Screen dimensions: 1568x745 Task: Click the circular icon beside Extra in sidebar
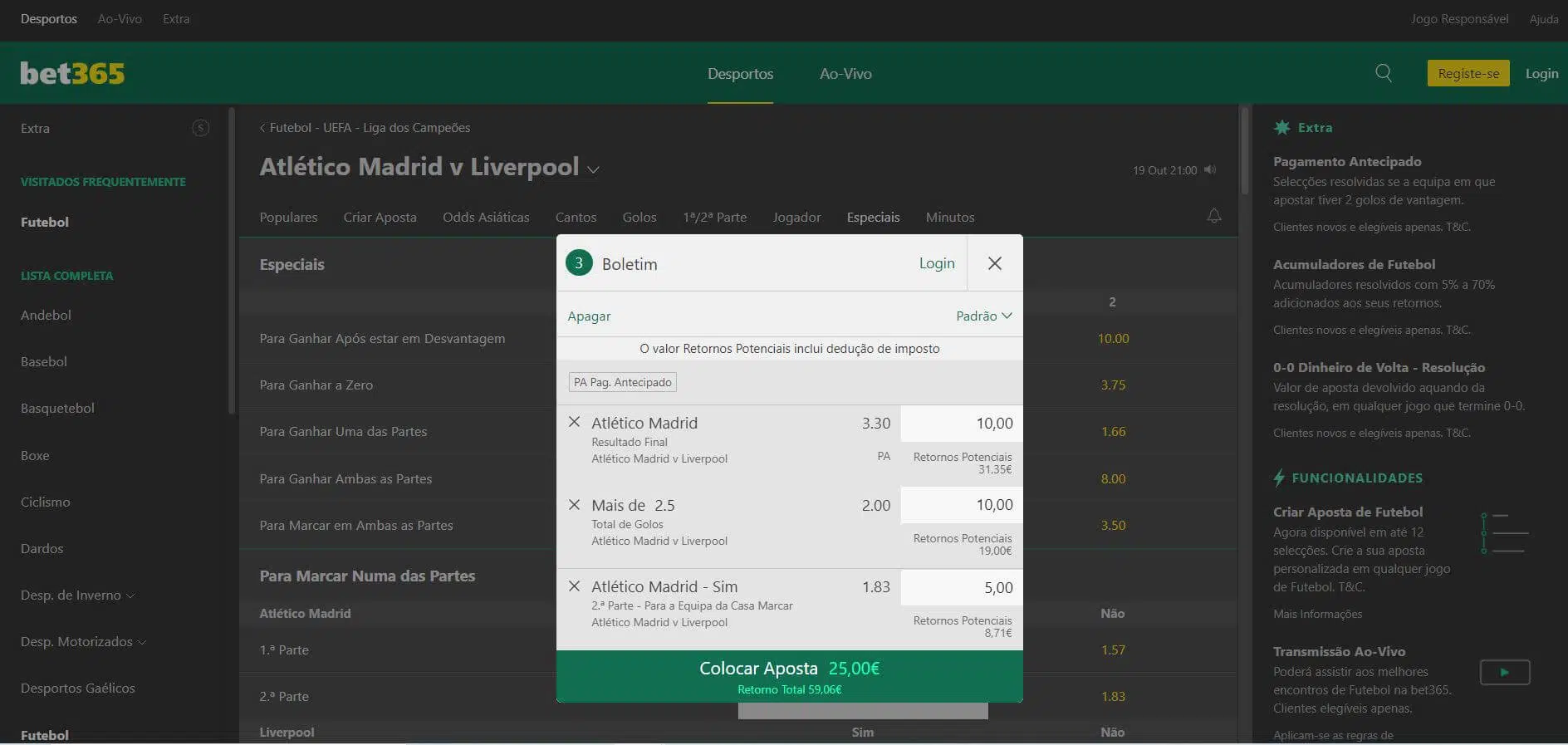click(200, 128)
